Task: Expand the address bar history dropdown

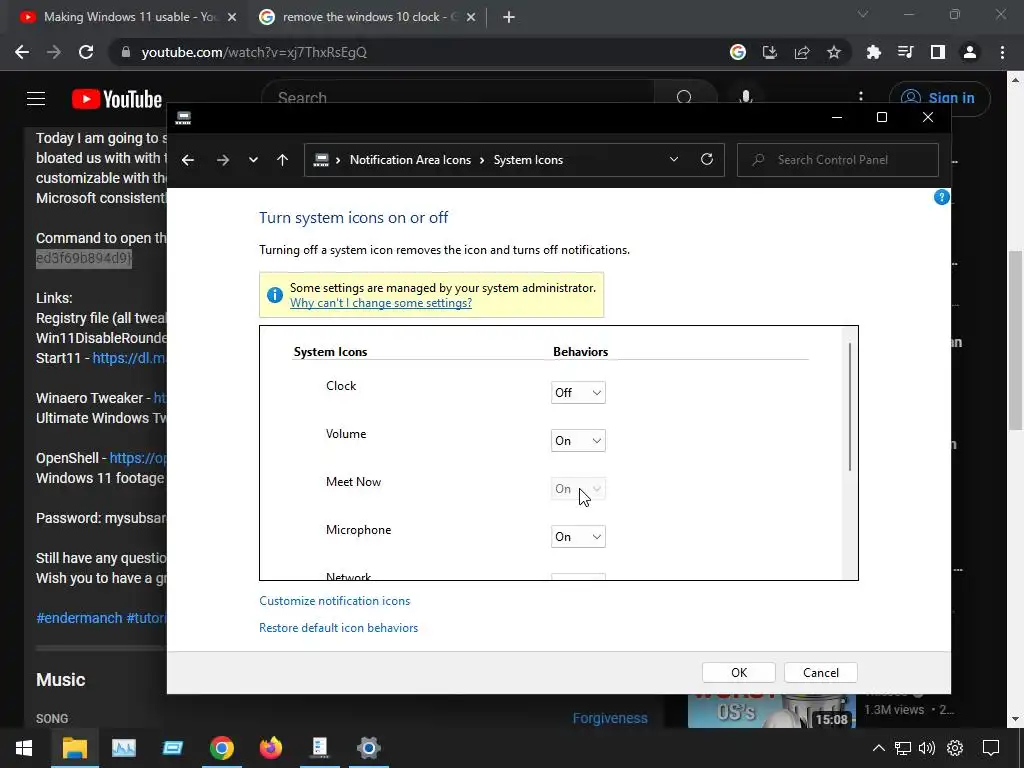Action: coord(674,160)
